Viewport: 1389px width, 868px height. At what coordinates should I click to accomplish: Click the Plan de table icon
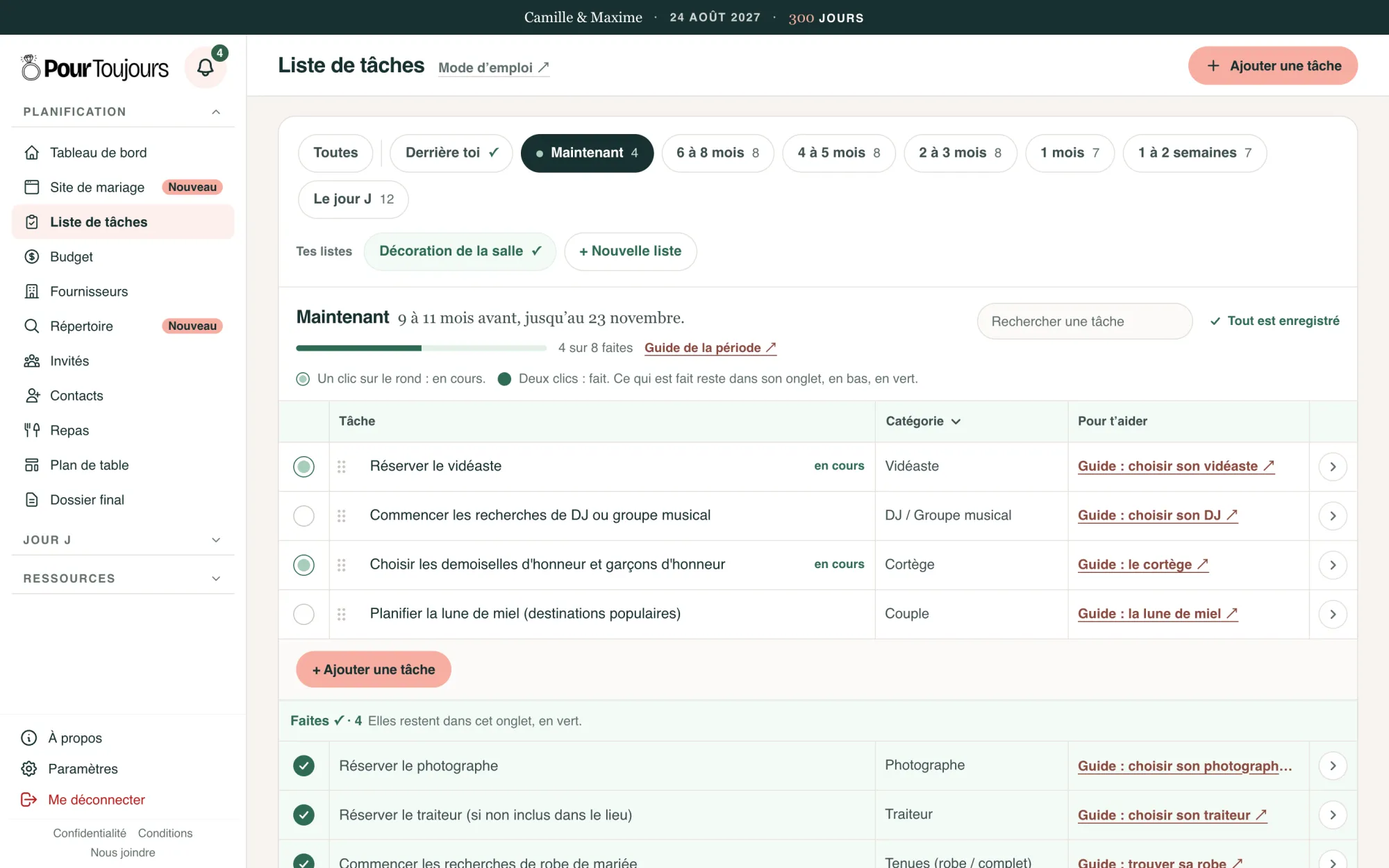click(32, 465)
